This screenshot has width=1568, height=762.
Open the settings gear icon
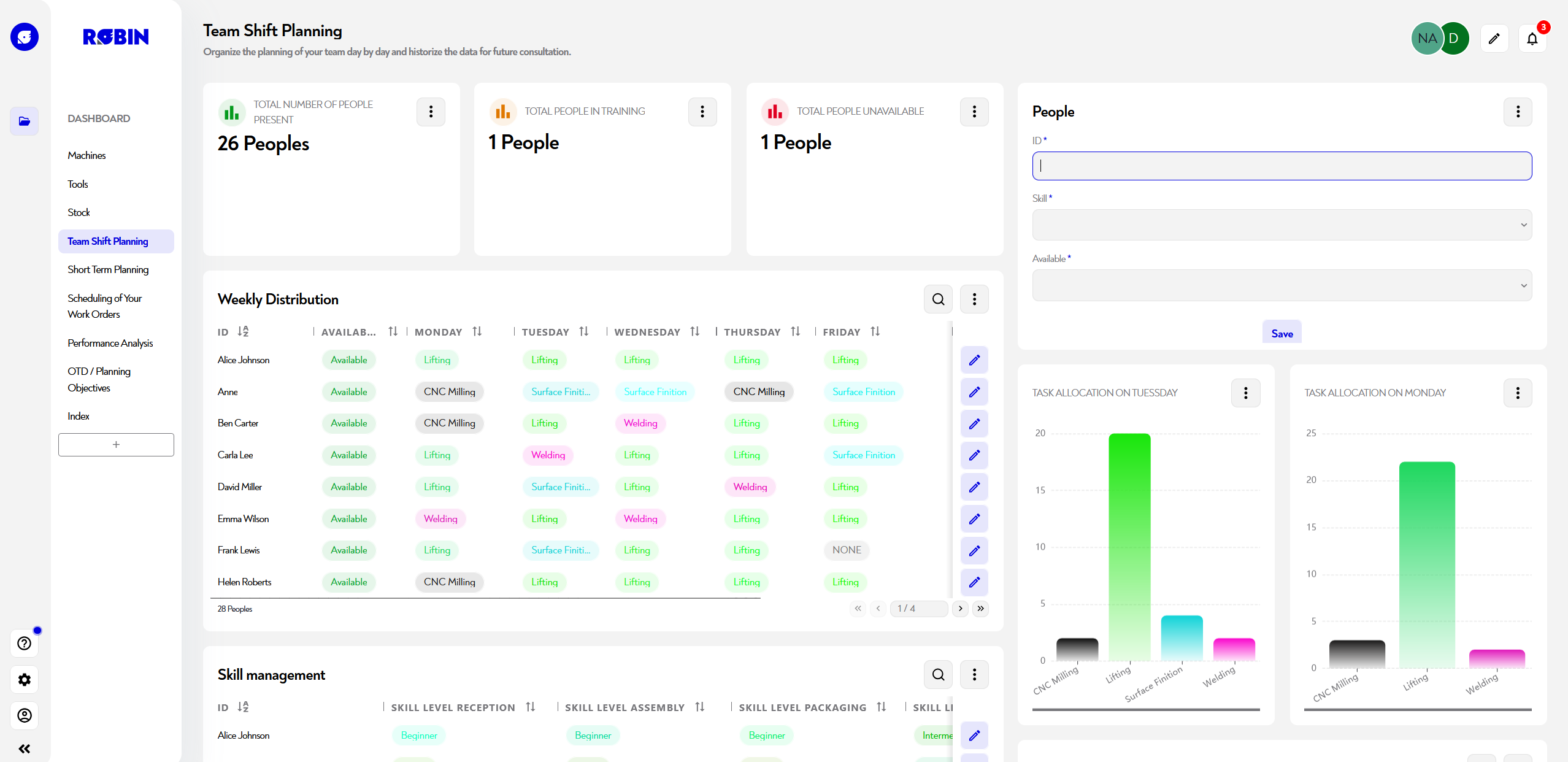pyautogui.click(x=25, y=680)
